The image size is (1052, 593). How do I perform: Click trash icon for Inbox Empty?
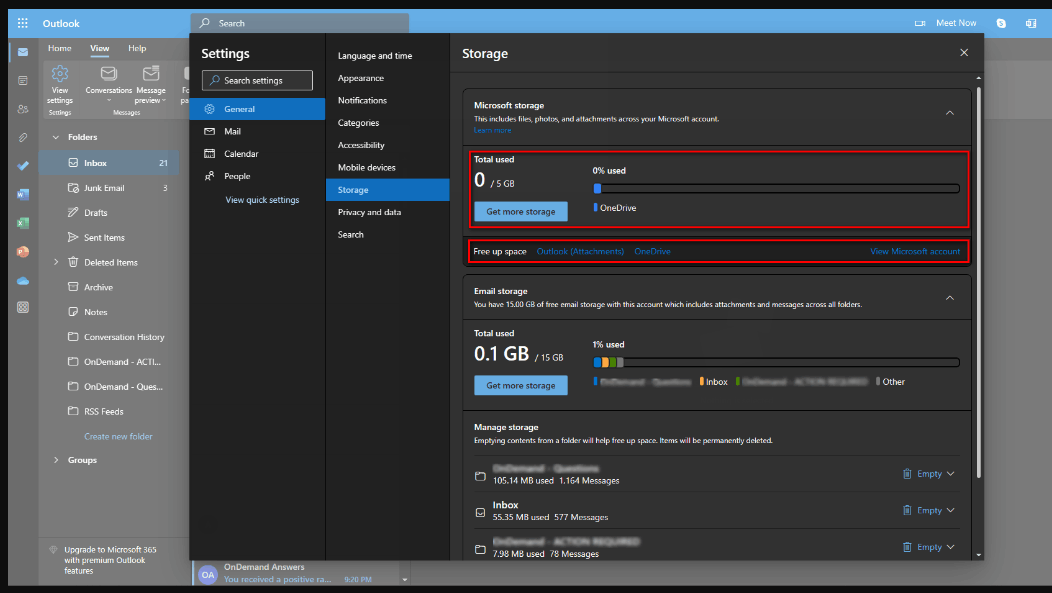click(x=907, y=510)
